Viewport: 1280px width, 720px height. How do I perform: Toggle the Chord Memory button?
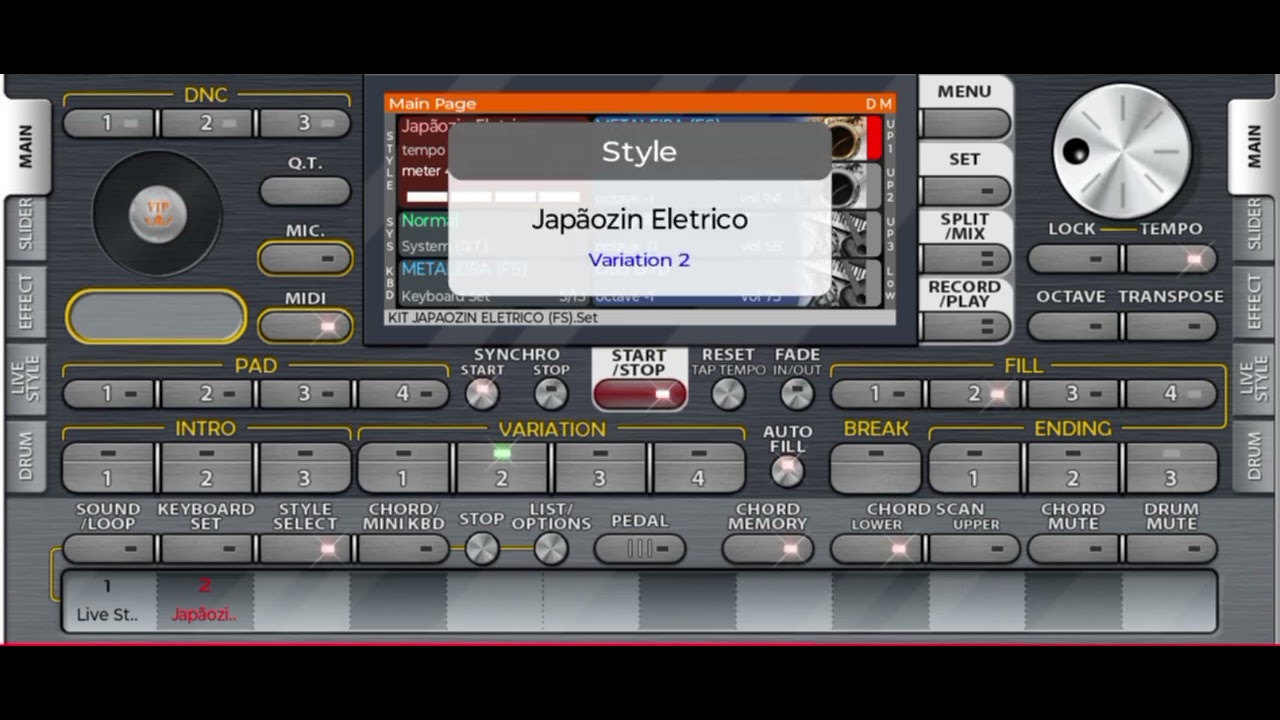click(767, 548)
